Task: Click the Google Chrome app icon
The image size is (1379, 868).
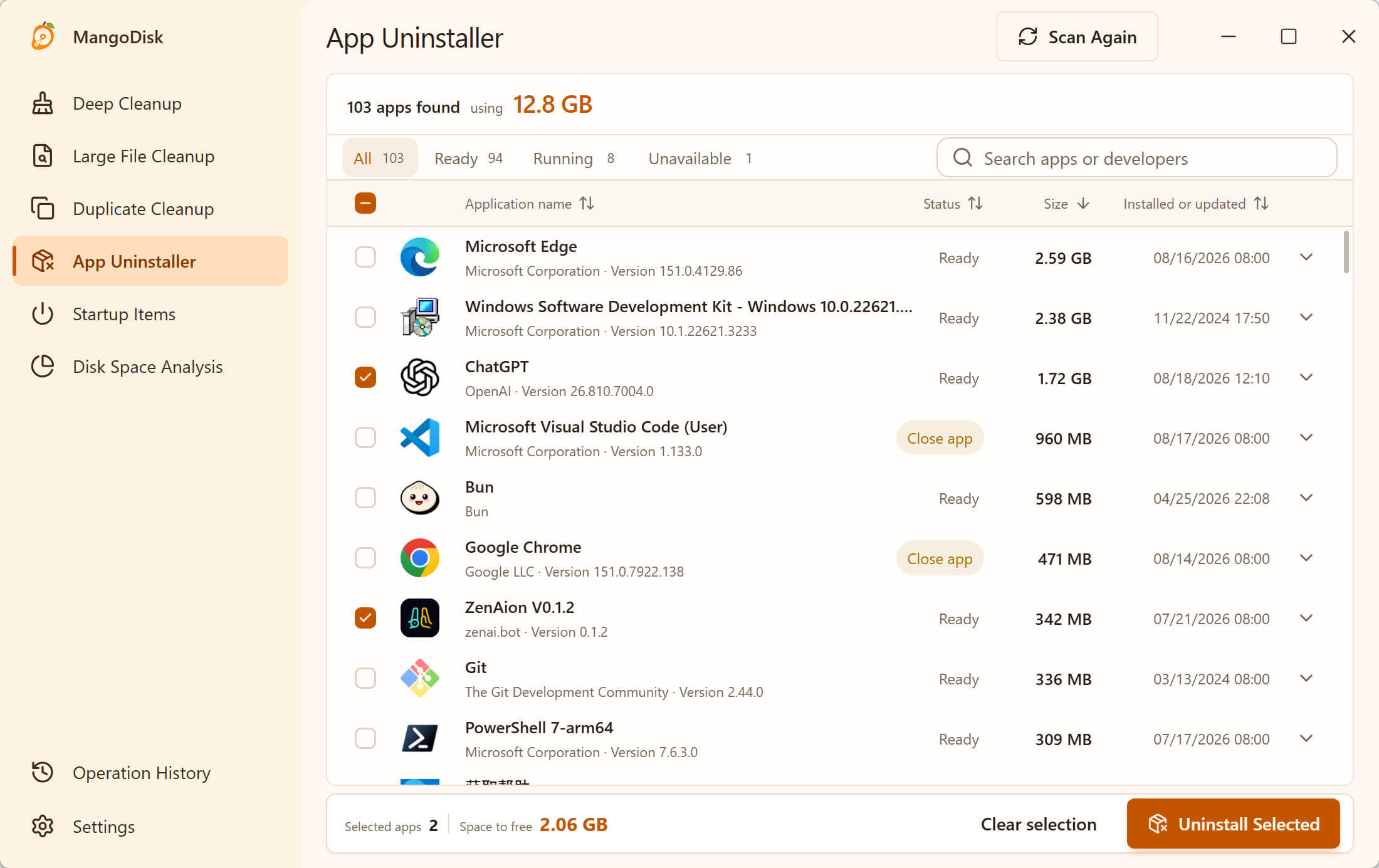Action: 420,558
